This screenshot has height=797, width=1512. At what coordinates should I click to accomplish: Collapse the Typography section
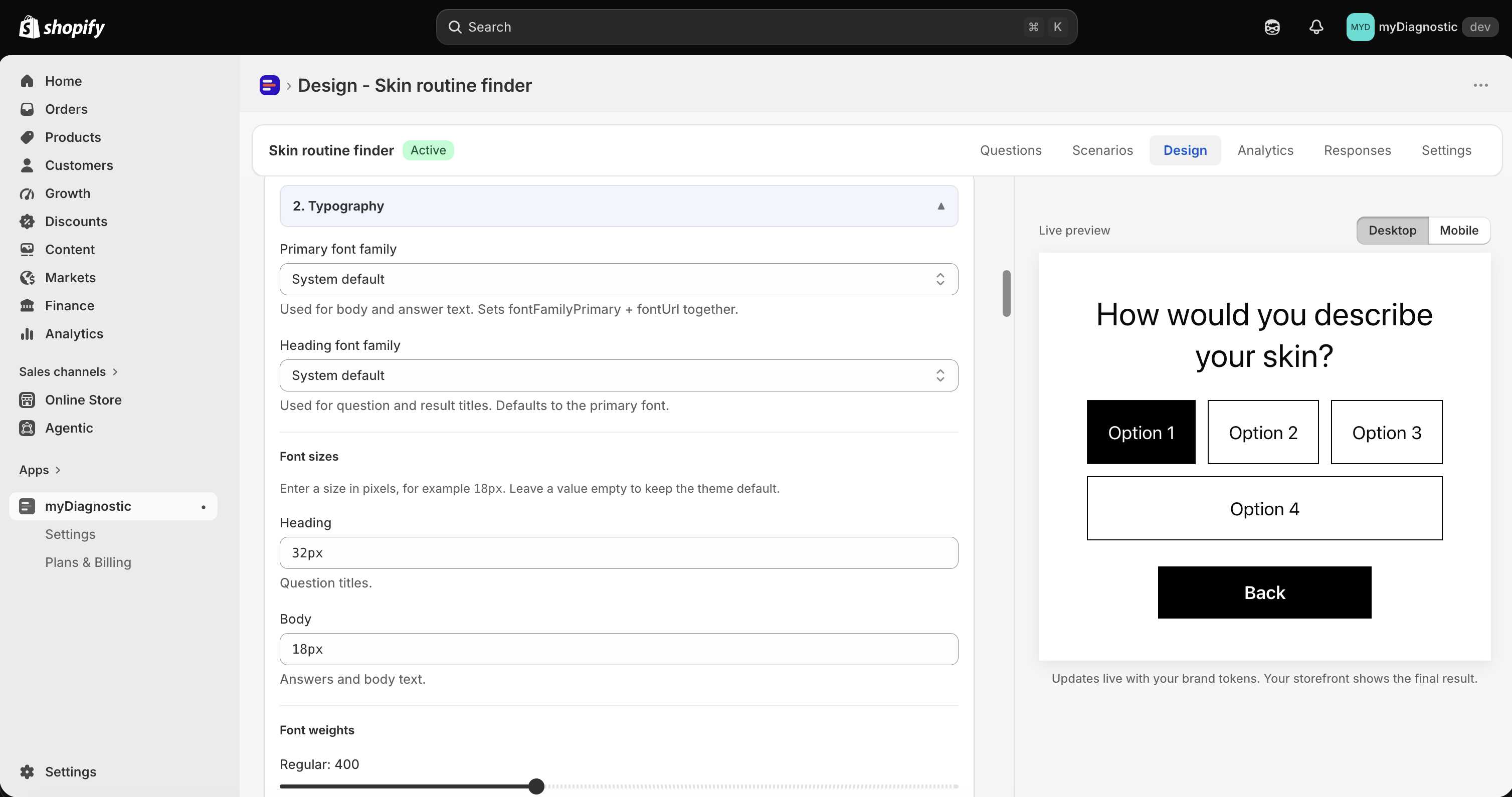pyautogui.click(x=619, y=206)
